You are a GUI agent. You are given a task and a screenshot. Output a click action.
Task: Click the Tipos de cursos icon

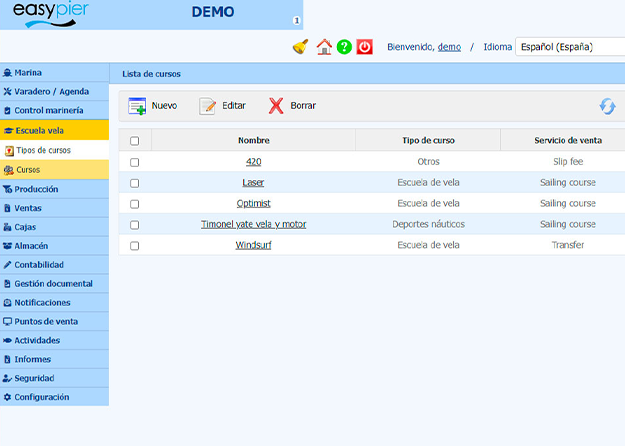pyautogui.click(x=9, y=151)
